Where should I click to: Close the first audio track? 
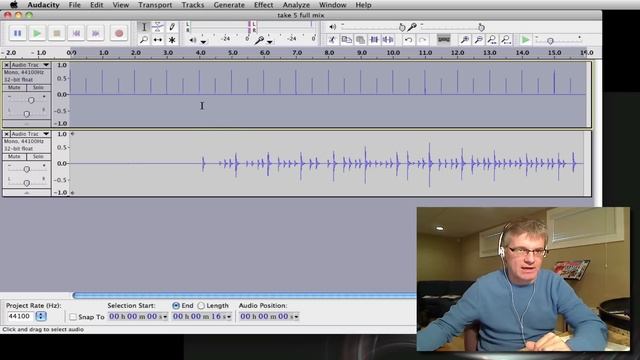tap(7, 65)
